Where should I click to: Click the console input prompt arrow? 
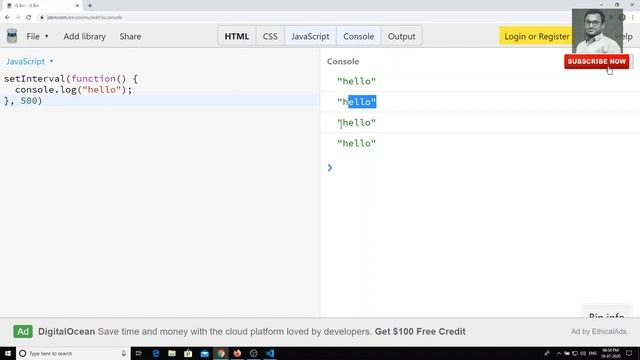coord(330,168)
